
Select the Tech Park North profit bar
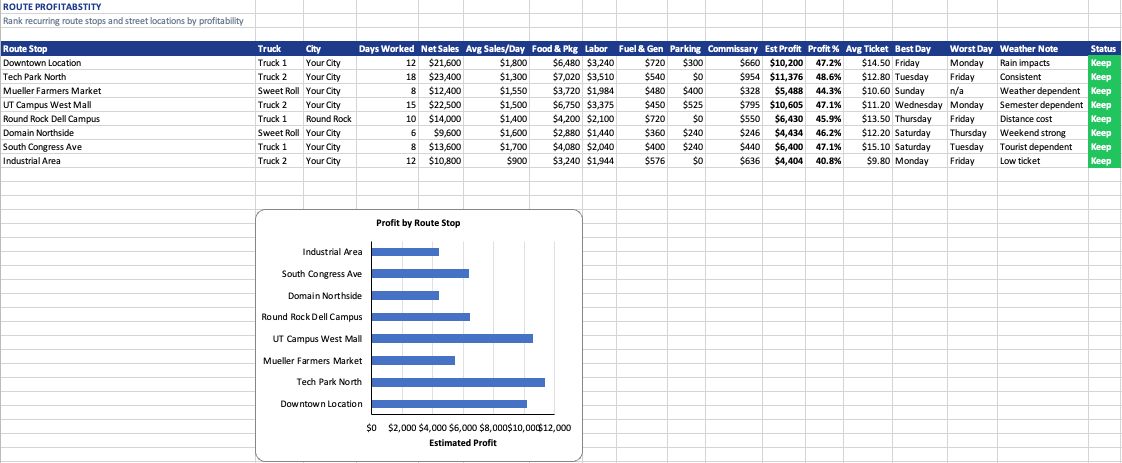459,382
